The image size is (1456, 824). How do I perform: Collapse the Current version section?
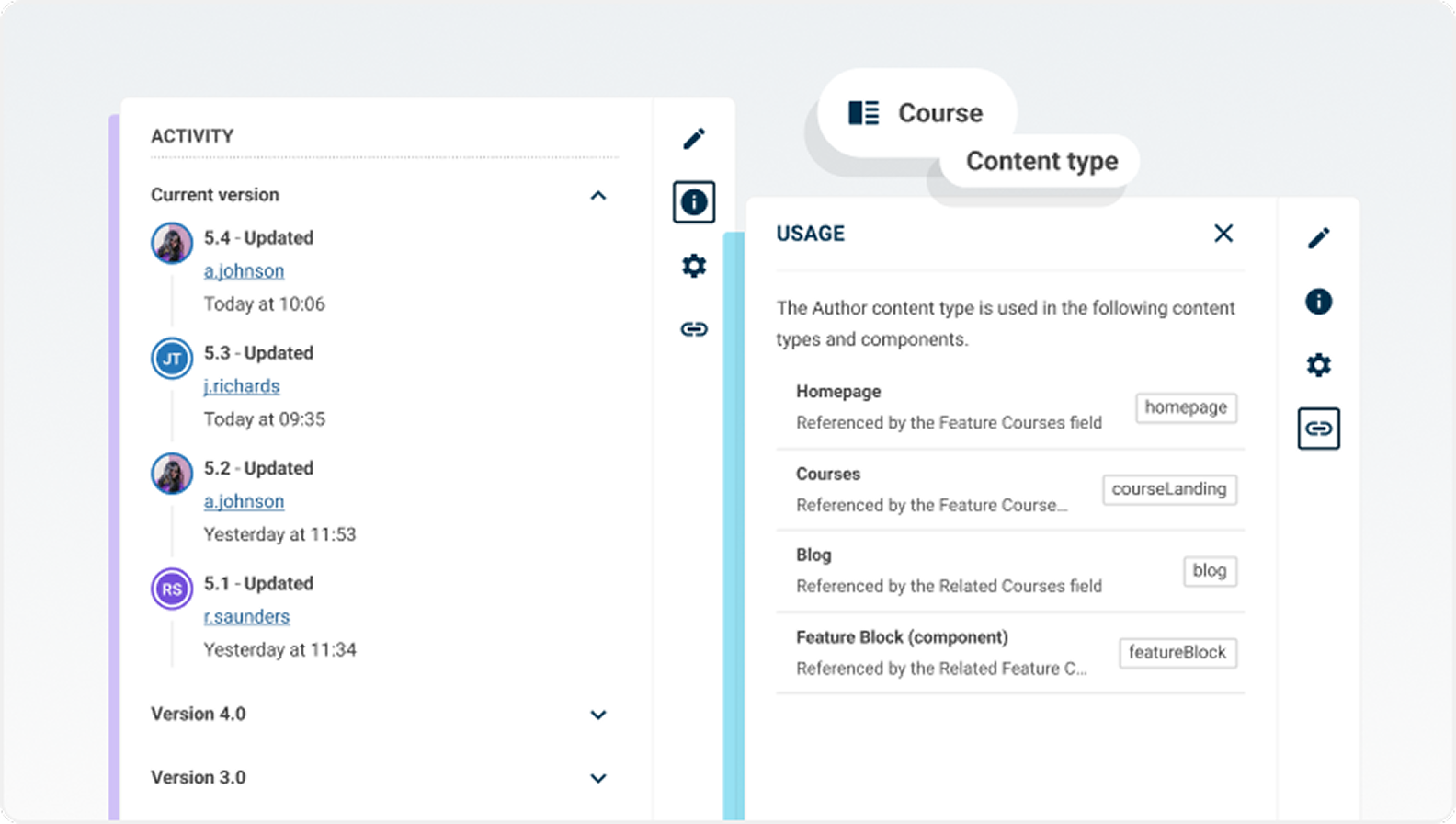click(598, 196)
